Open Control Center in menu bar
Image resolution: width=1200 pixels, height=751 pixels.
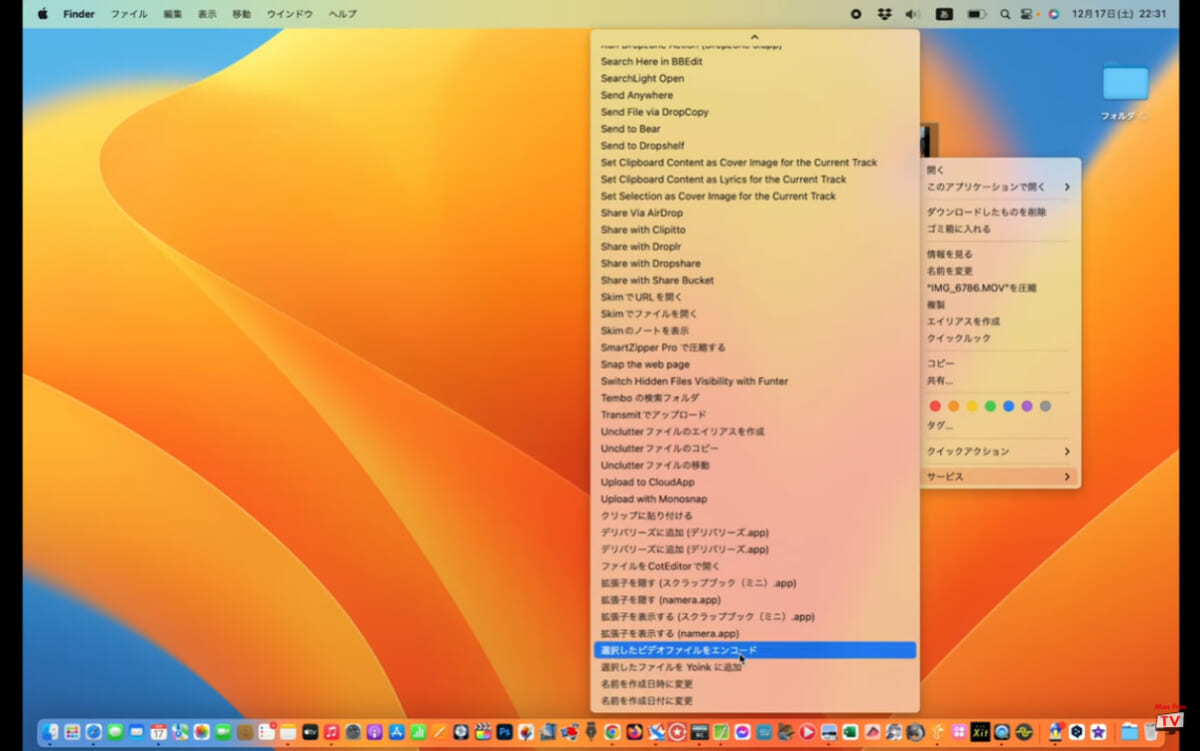coord(1028,14)
